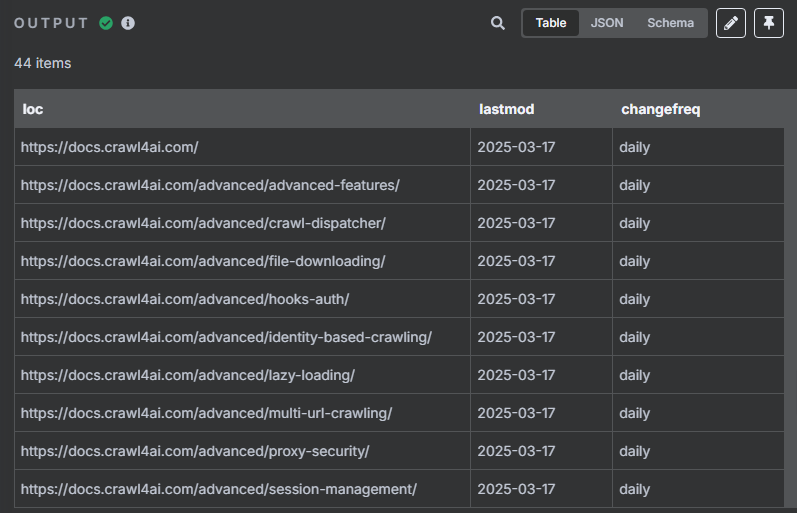Viewport: 797px width, 513px height.
Task: Open the output search magnifier icon
Action: click(498, 23)
